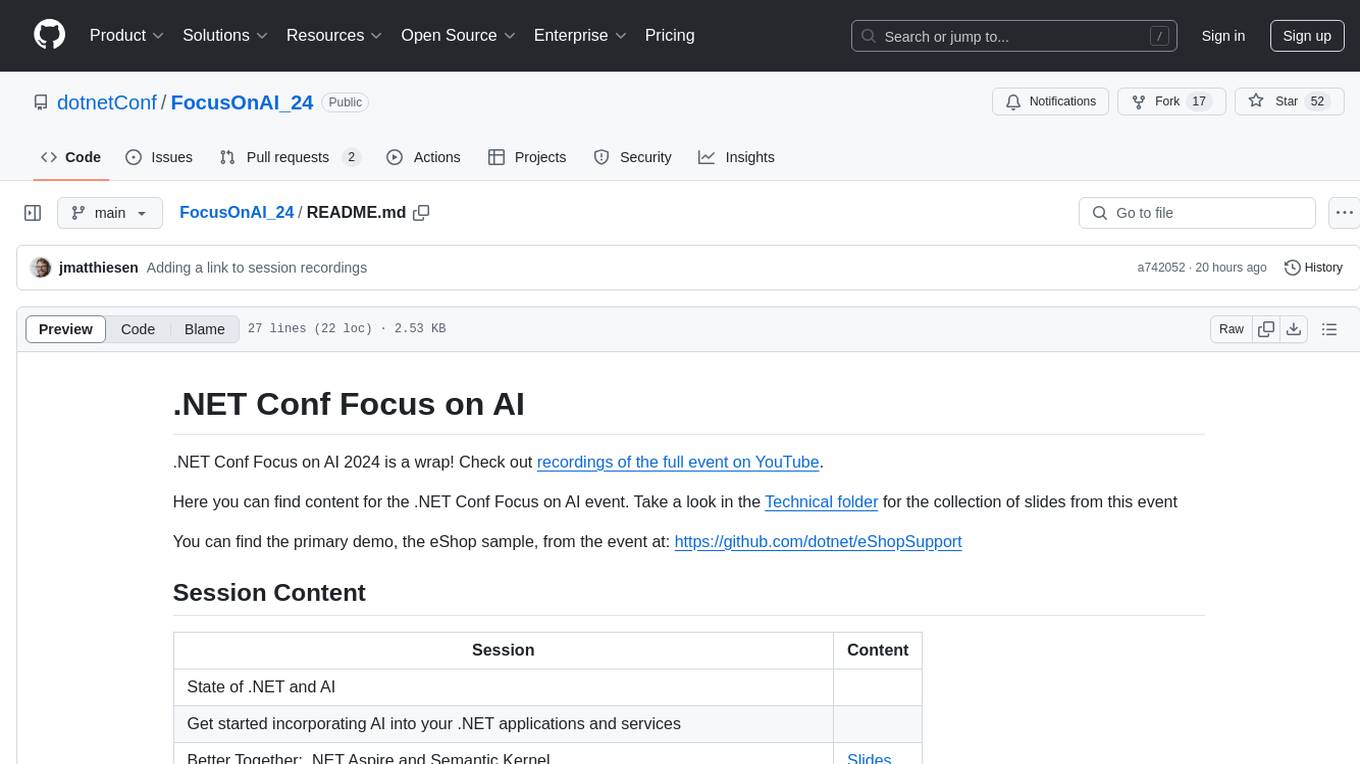
Task: Expand the Product menu
Action: point(127,35)
